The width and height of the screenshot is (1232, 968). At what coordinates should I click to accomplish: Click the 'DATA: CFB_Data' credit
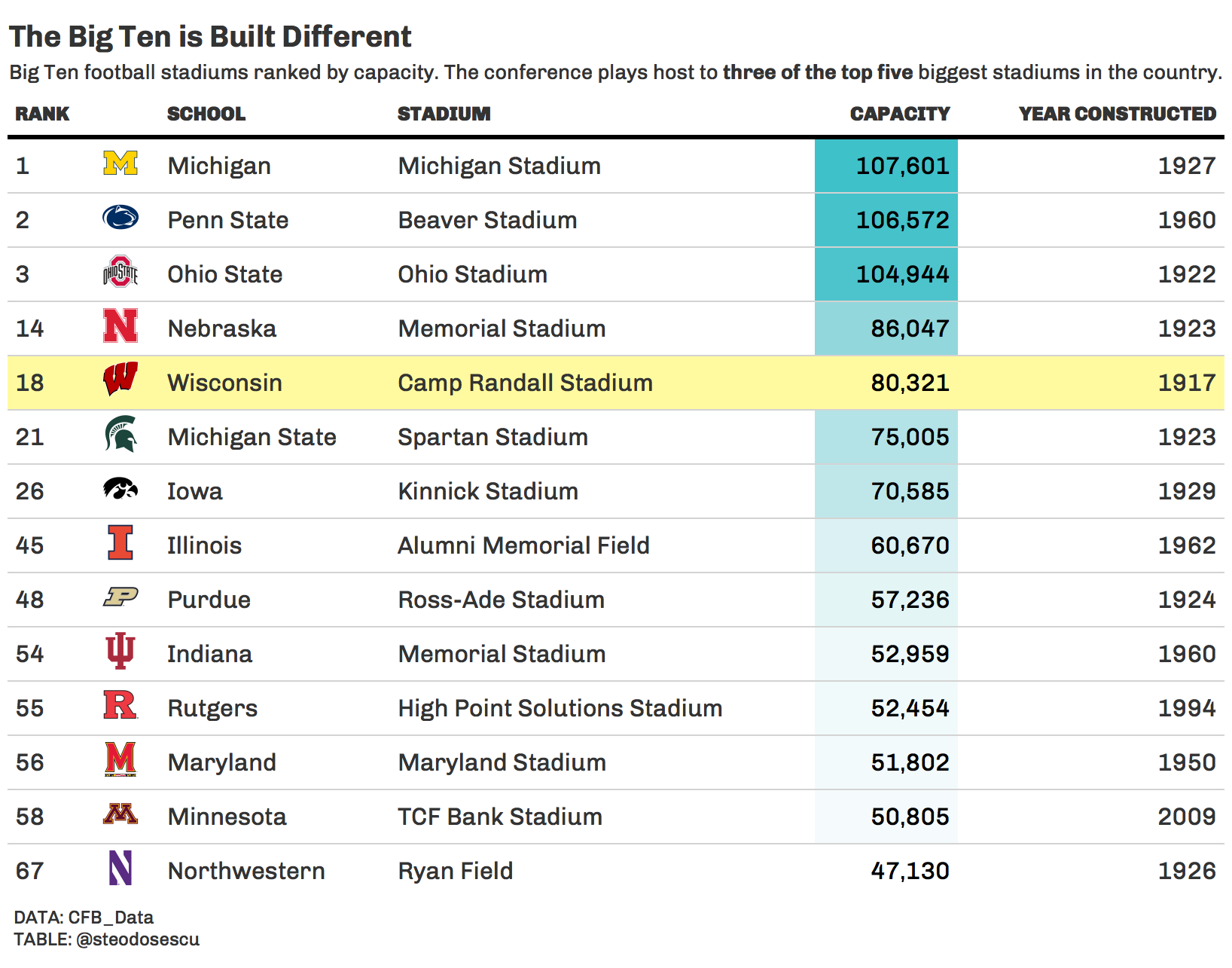[84, 918]
